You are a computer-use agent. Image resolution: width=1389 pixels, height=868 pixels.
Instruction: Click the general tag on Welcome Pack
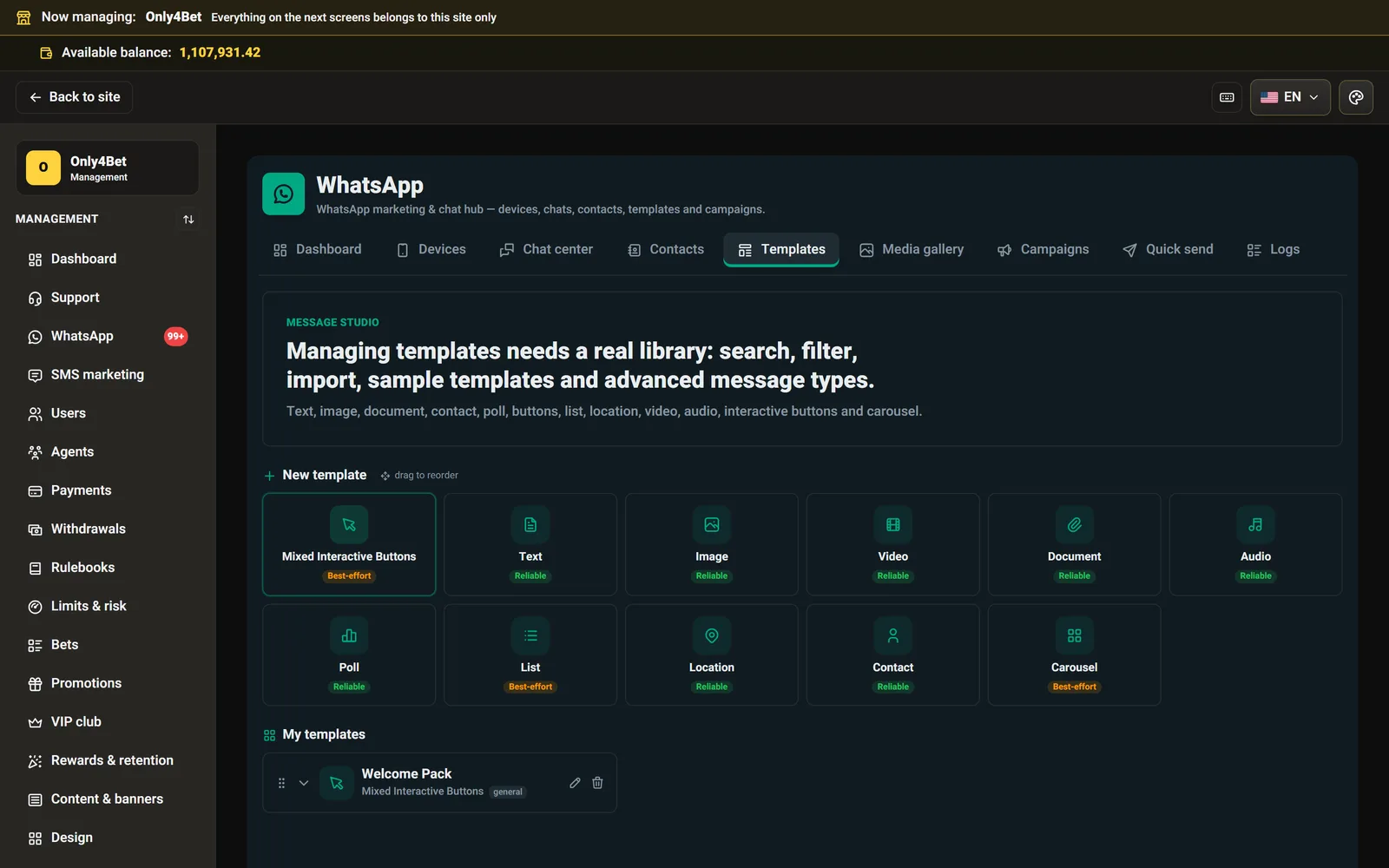tap(508, 792)
